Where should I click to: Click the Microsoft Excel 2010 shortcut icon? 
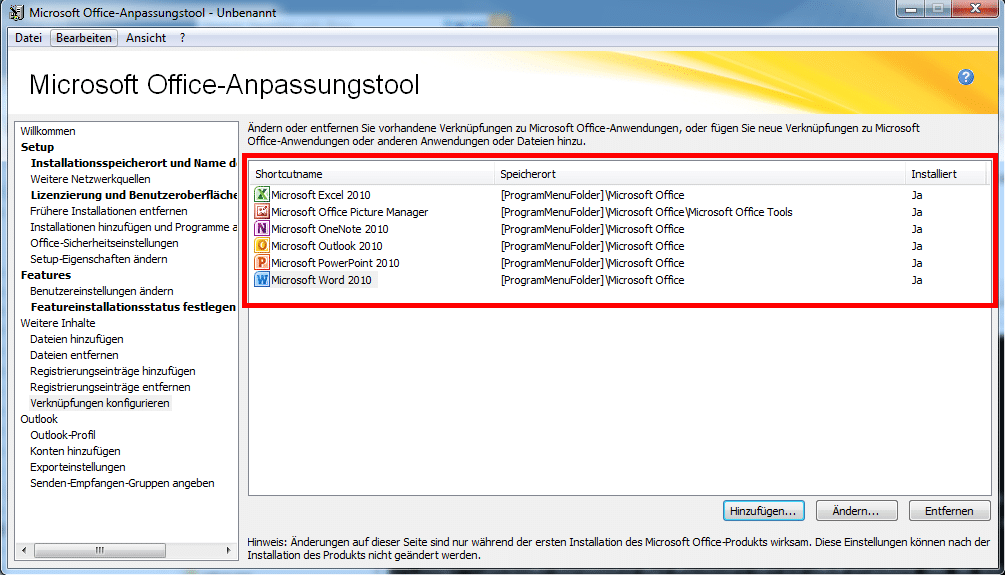click(x=262, y=194)
